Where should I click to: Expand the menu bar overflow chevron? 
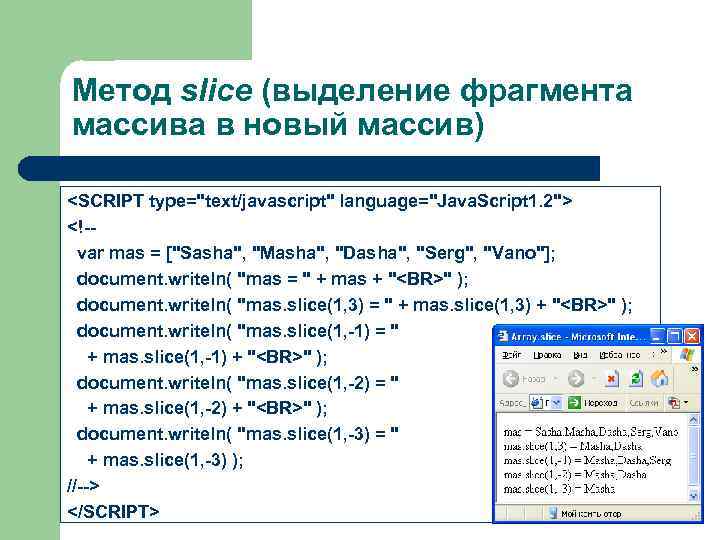coord(664,351)
